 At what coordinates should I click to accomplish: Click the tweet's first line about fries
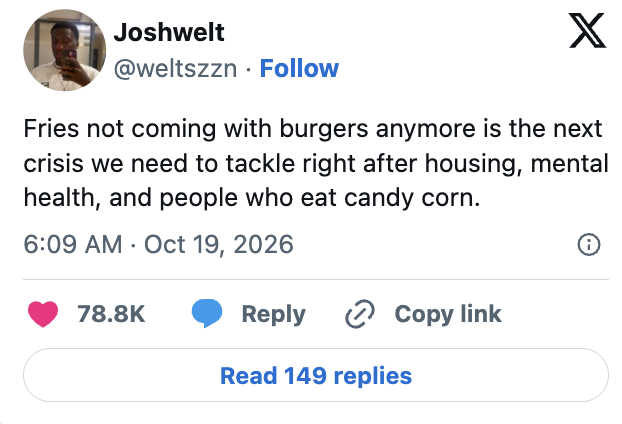click(313, 129)
